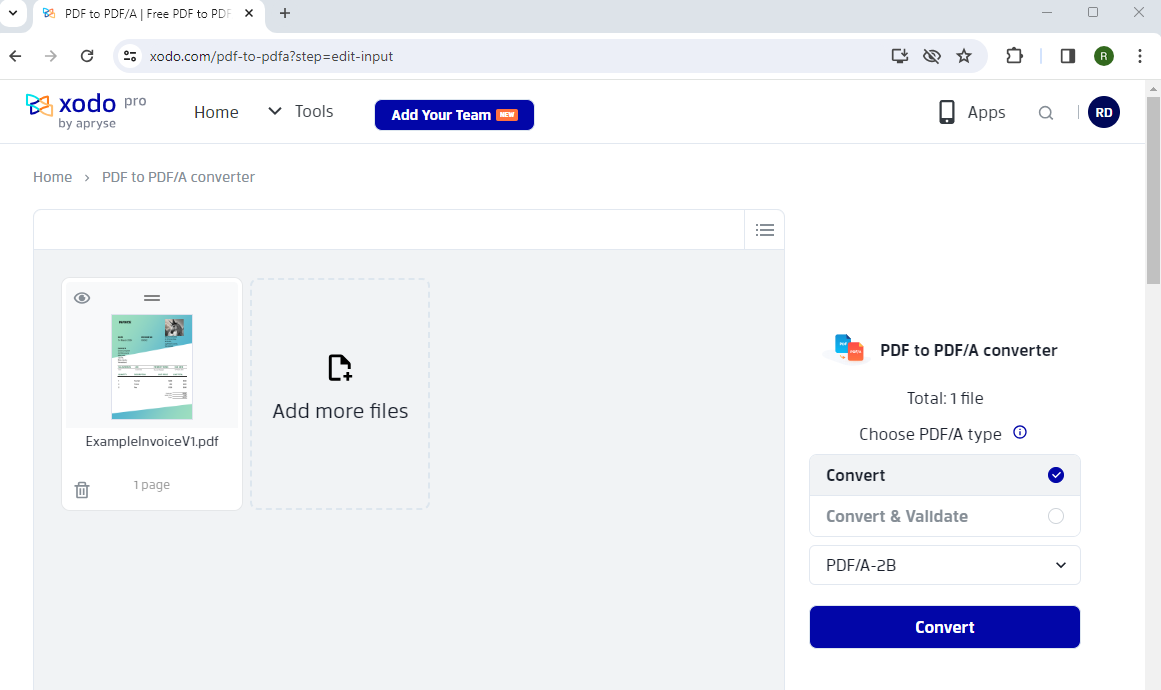Click the Add more files box
Viewport: 1161px width, 690px height.
(340, 394)
